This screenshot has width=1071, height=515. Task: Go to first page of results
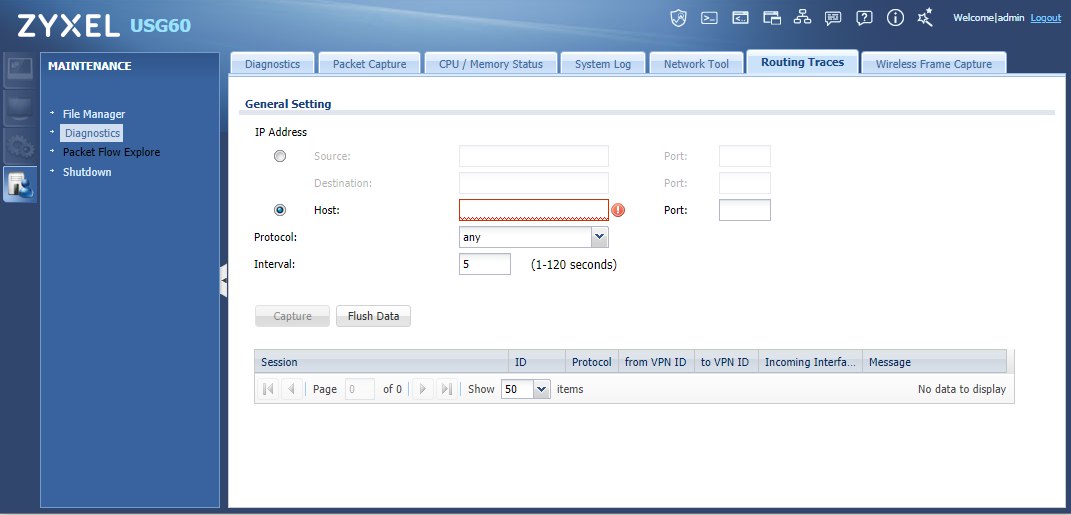pos(268,389)
